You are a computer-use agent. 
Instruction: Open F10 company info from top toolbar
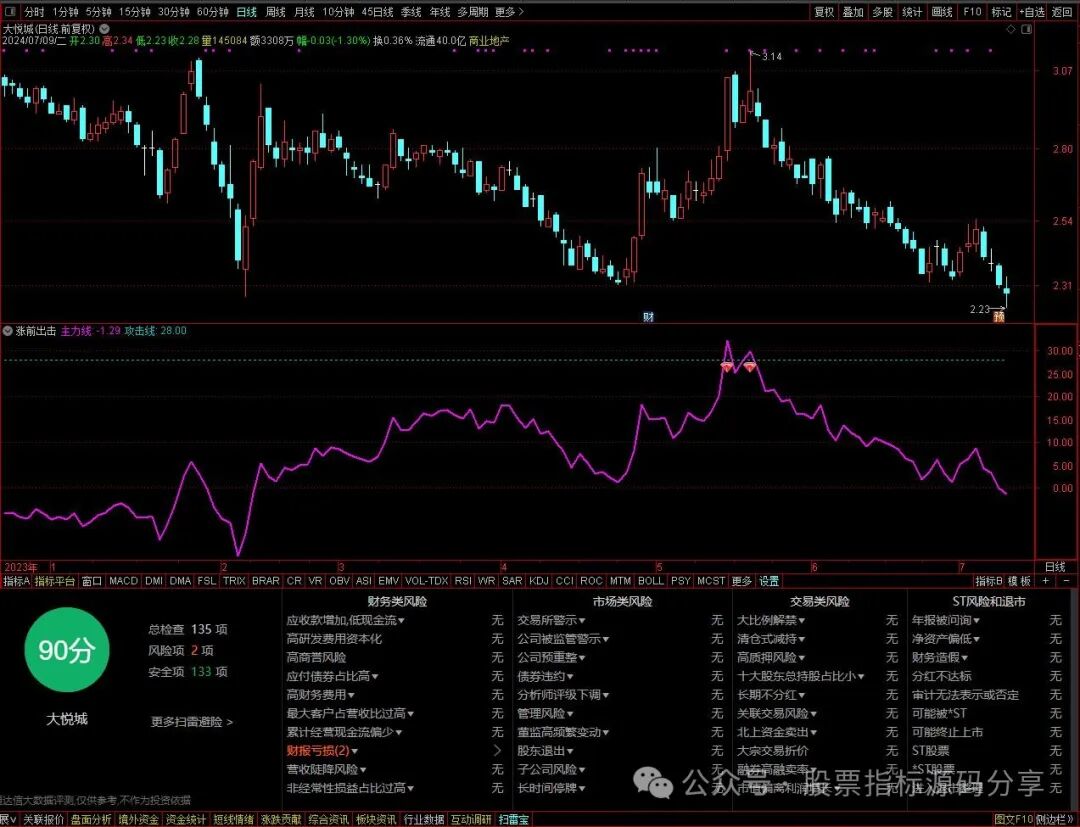972,12
